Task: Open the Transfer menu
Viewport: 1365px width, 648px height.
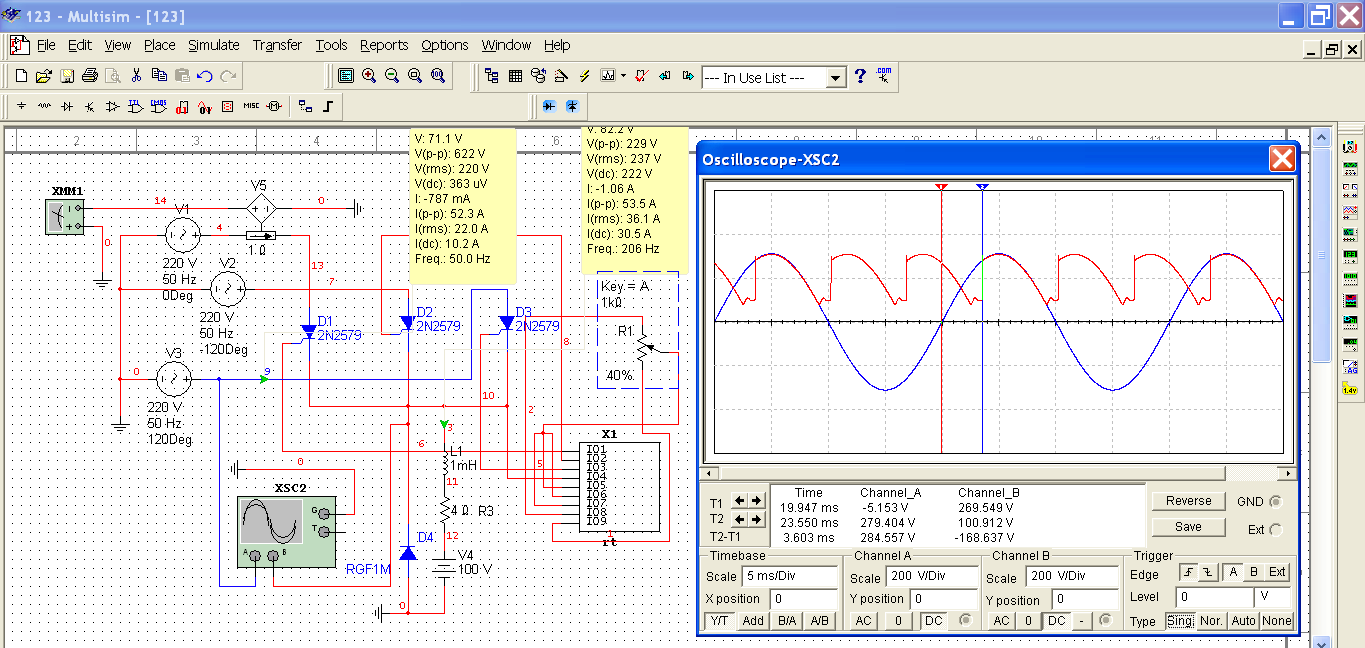Action: (277, 45)
